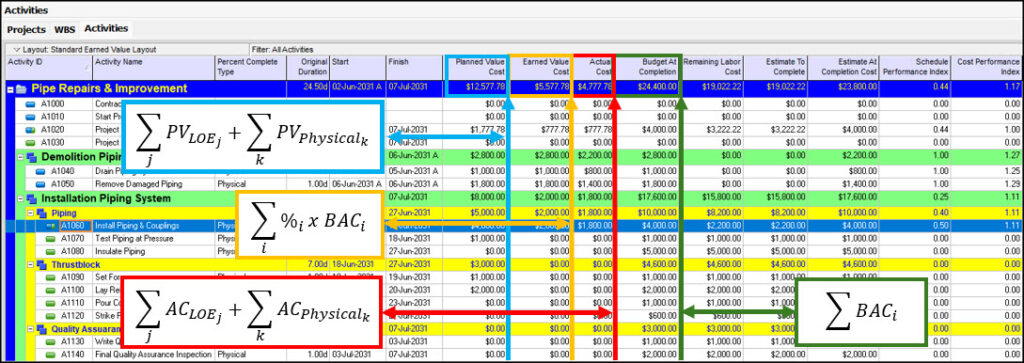Click the green activity icon next to A1140
Image resolution: width=1024 pixels, height=363 pixels.
[51, 355]
